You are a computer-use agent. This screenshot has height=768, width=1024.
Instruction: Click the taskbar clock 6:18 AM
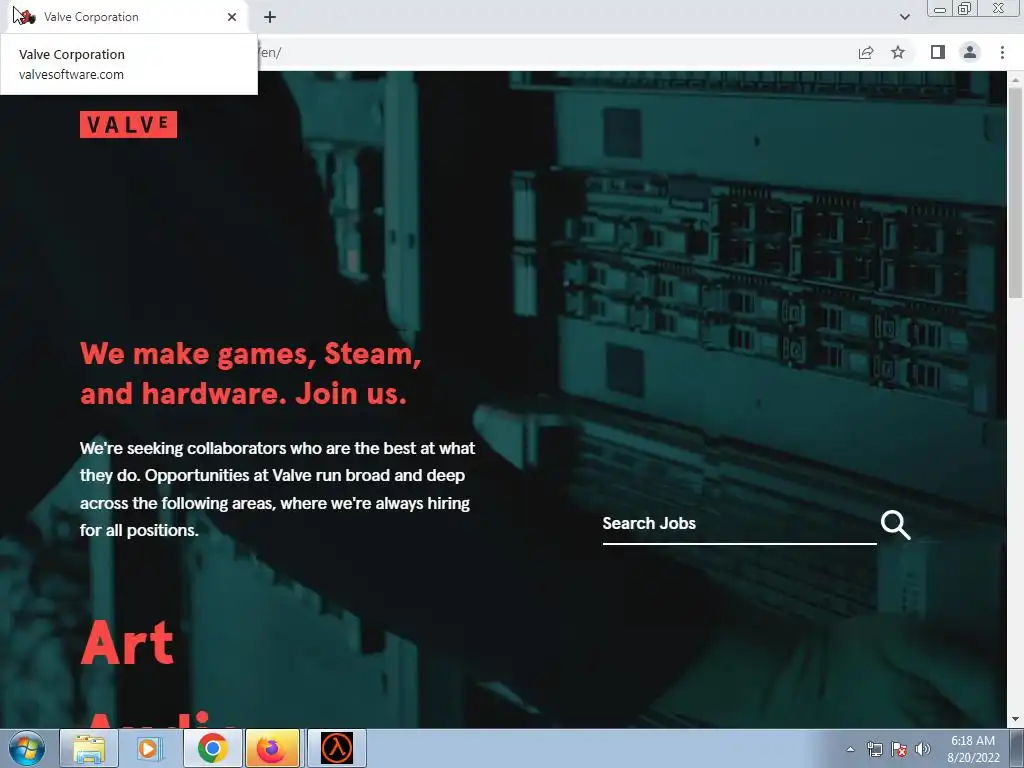tap(972, 741)
